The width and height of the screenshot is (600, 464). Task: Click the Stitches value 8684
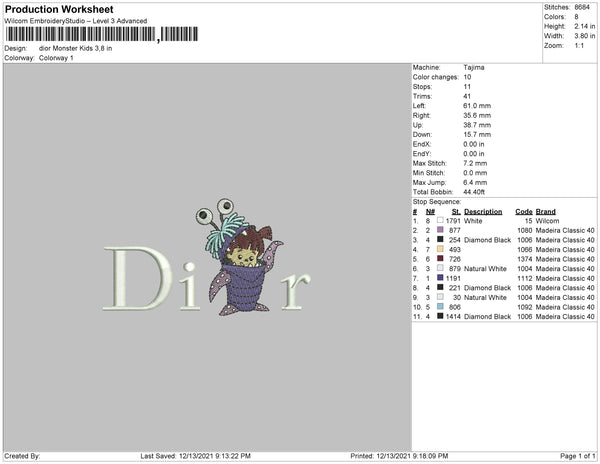[x=582, y=7]
